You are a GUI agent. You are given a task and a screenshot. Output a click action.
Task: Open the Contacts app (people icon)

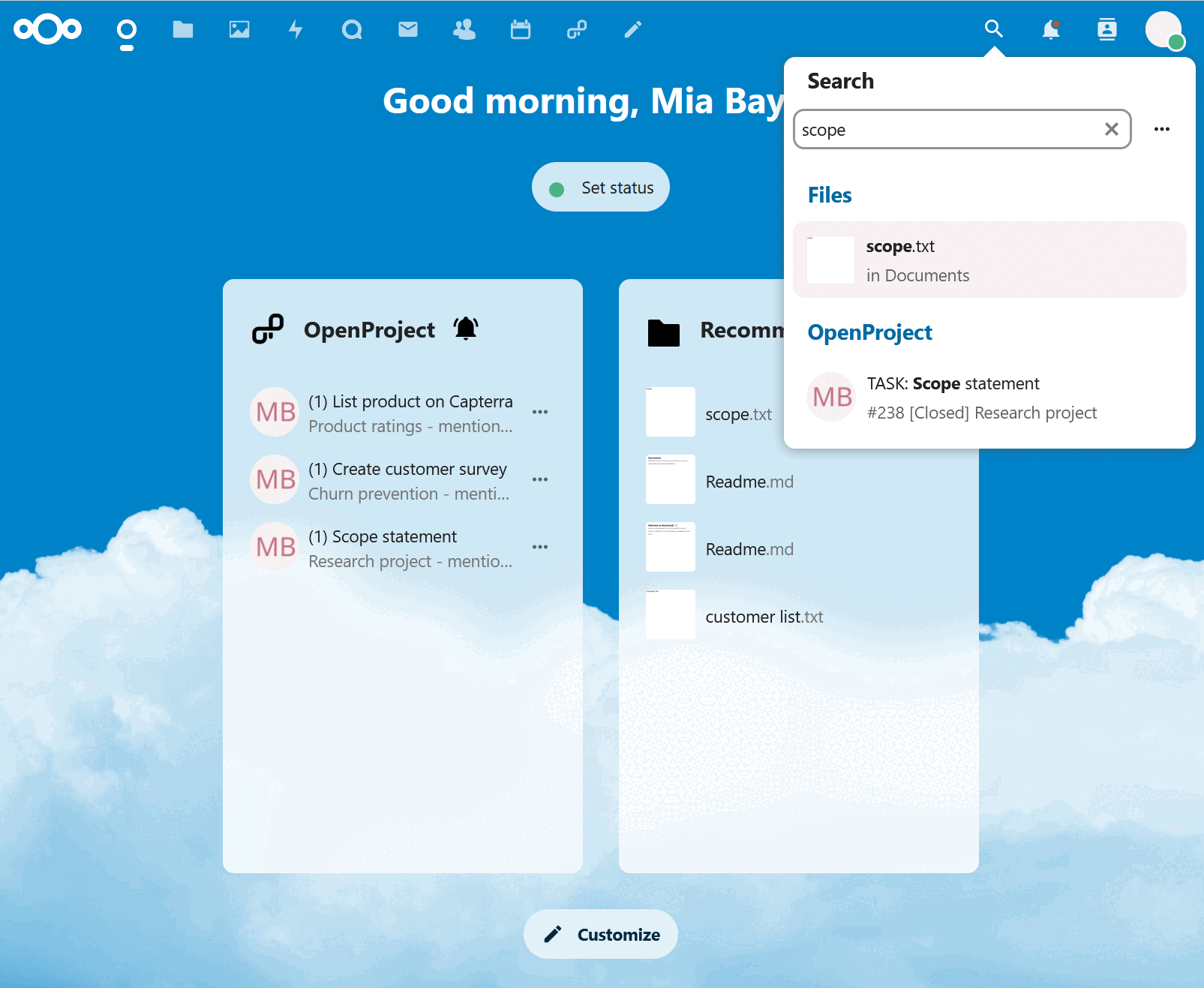tap(464, 29)
